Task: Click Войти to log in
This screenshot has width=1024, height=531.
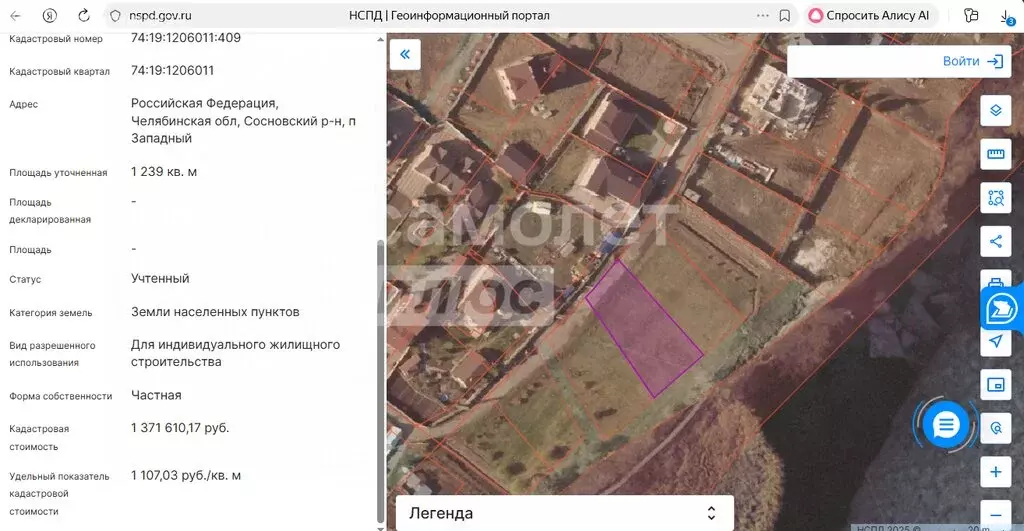Action: (x=972, y=61)
